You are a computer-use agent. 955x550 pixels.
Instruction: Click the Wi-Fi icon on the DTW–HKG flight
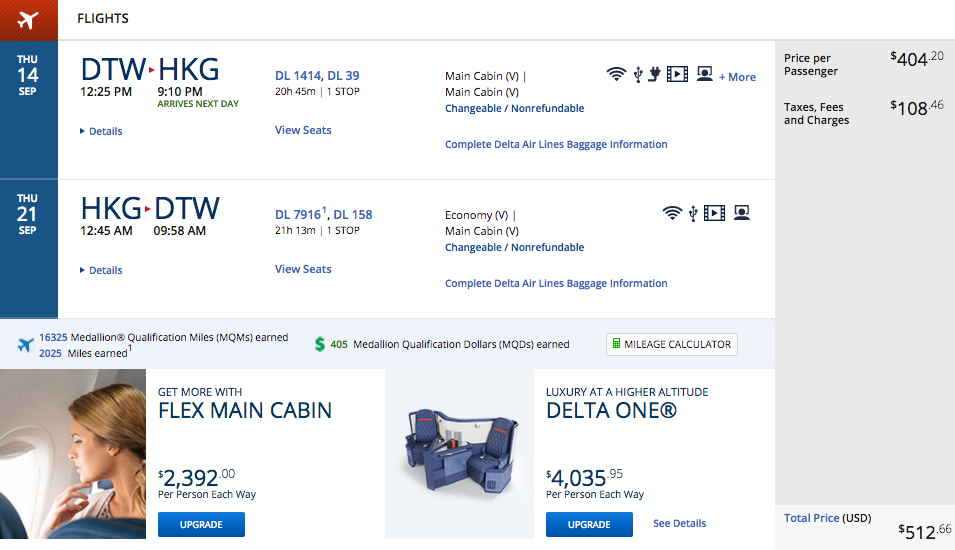coord(616,74)
